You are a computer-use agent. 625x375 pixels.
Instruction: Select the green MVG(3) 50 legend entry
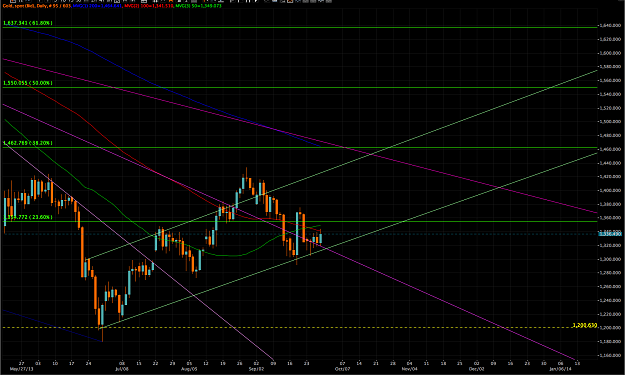point(198,6)
